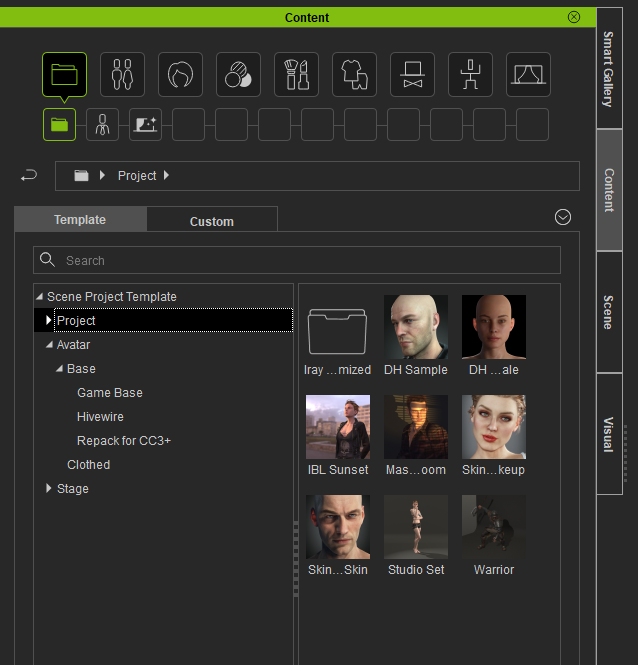
Task: Click the root folder icon in breadcrumb
Action: [81, 176]
